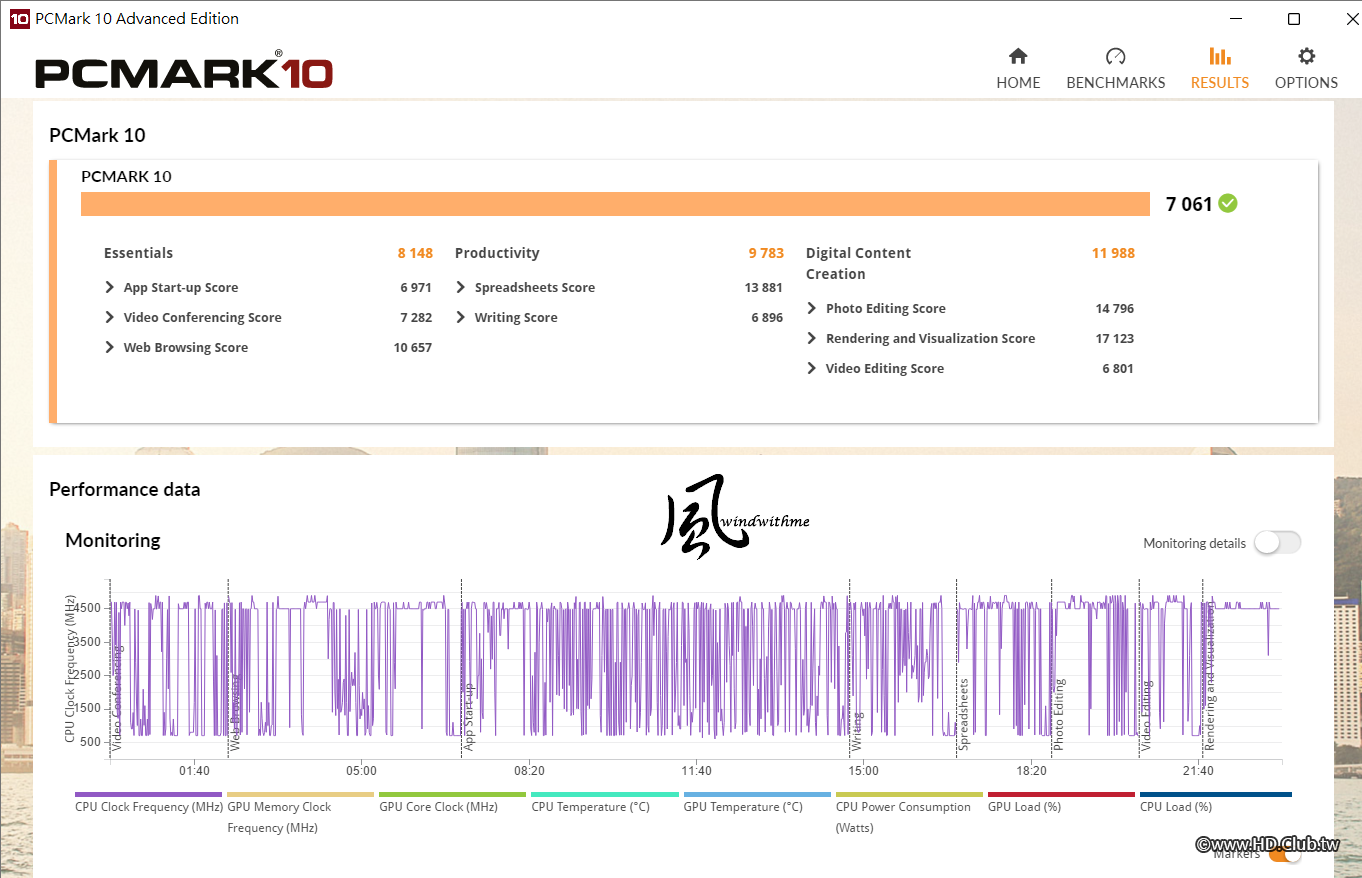Click the Web Browsing chart marker

click(236, 712)
